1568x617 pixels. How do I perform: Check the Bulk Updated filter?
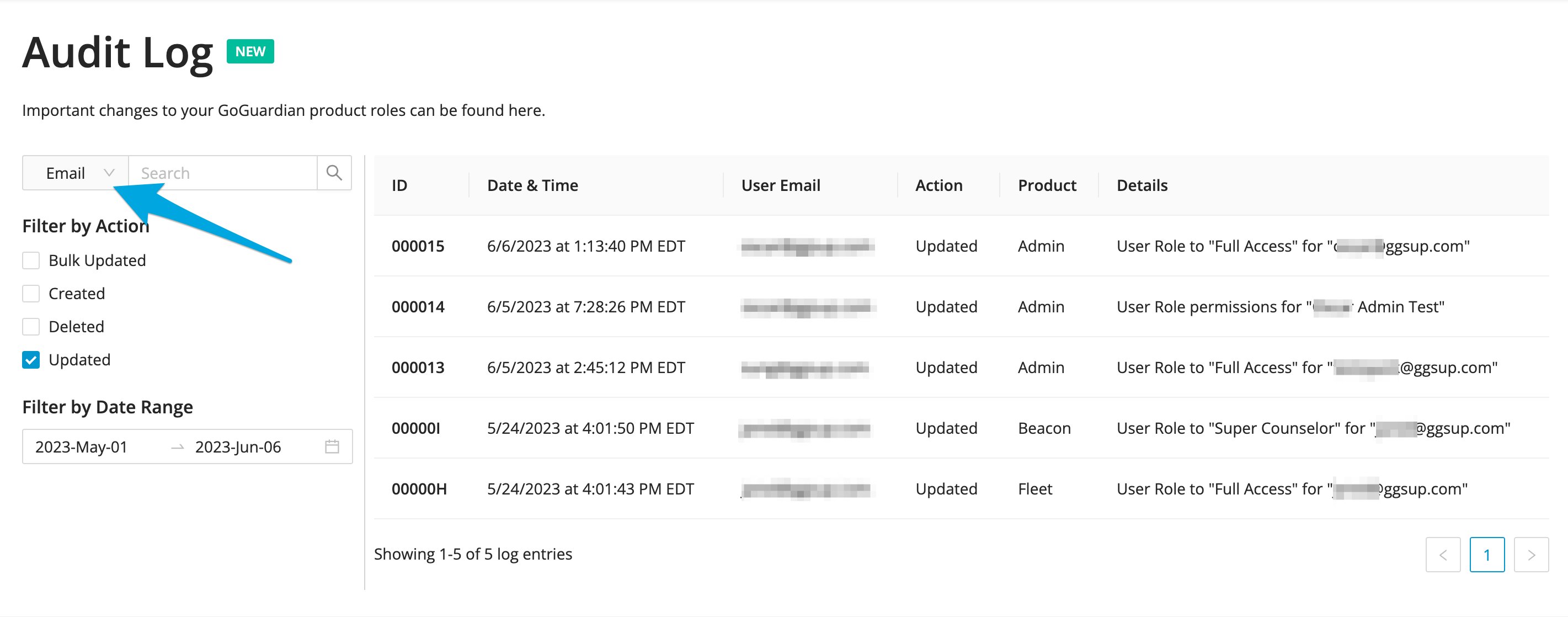31,260
